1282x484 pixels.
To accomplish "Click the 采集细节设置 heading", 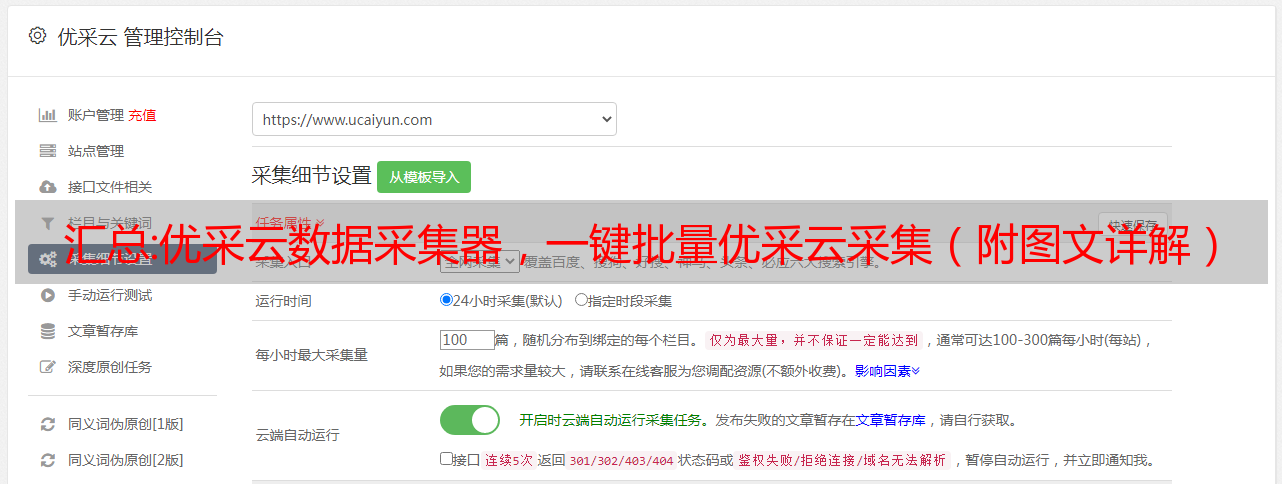I will point(312,176).
